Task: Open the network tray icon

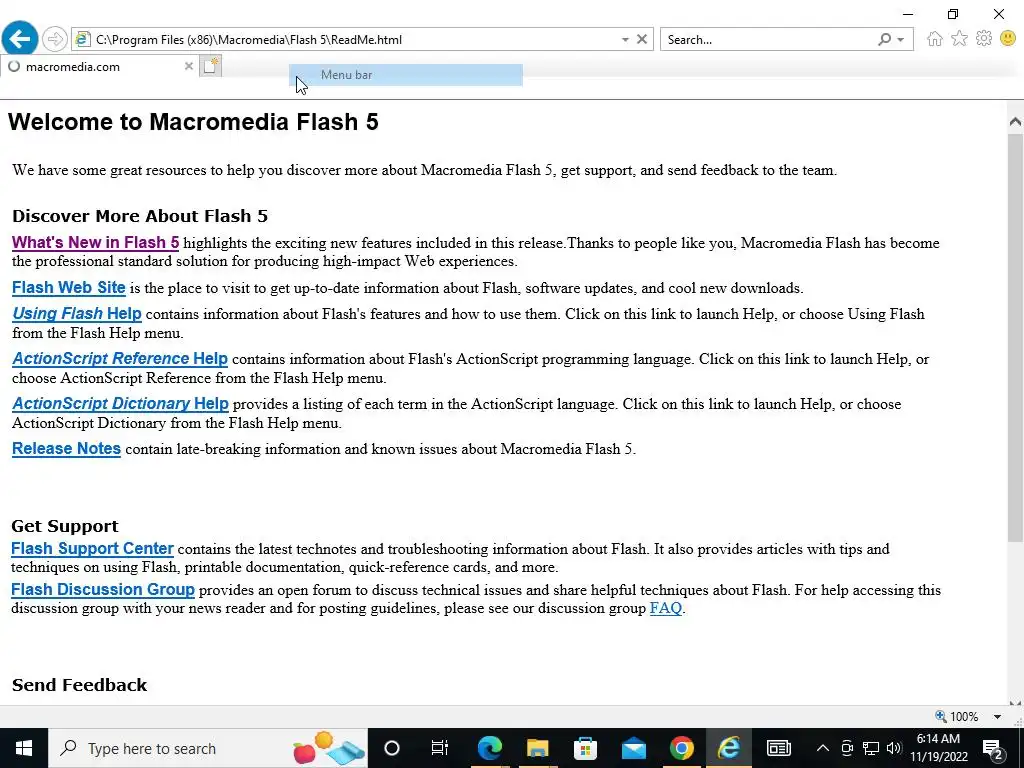Action: pyautogui.click(x=871, y=748)
